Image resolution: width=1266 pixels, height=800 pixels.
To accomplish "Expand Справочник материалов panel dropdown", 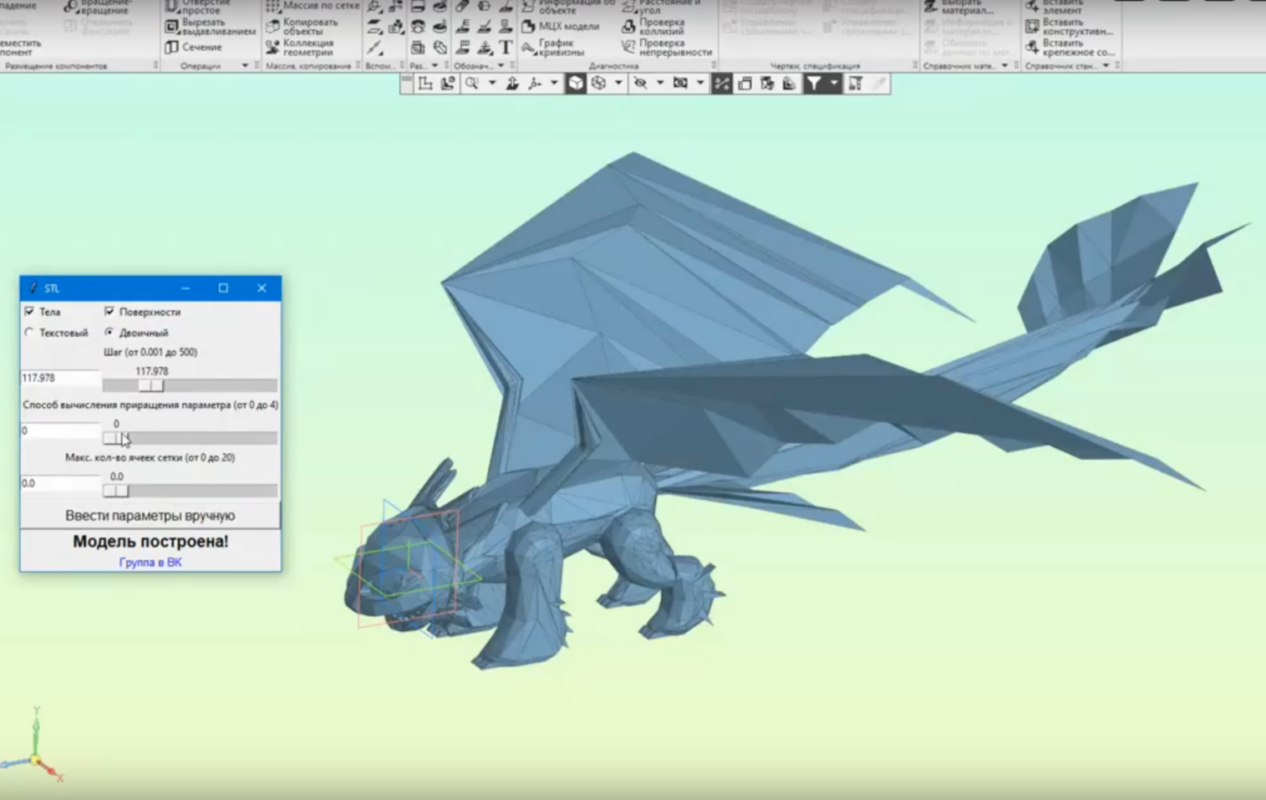I will 1004,65.
